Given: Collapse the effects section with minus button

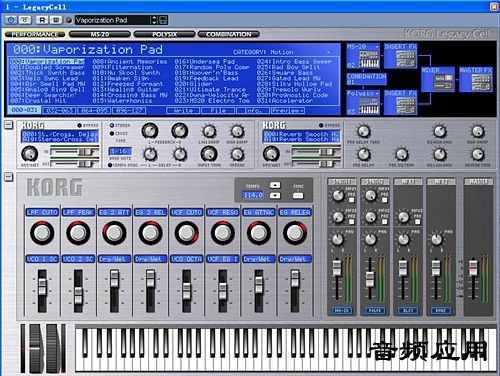Looking at the screenshot, I should pyautogui.click(x=8, y=125).
